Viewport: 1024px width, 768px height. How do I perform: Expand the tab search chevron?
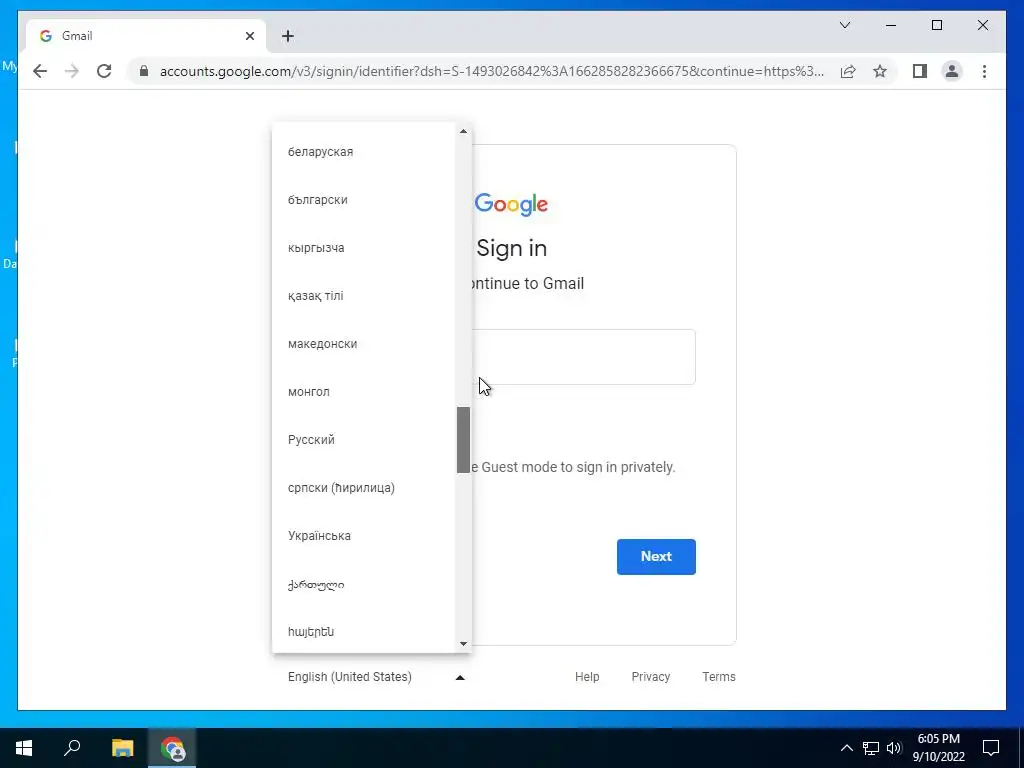click(844, 25)
